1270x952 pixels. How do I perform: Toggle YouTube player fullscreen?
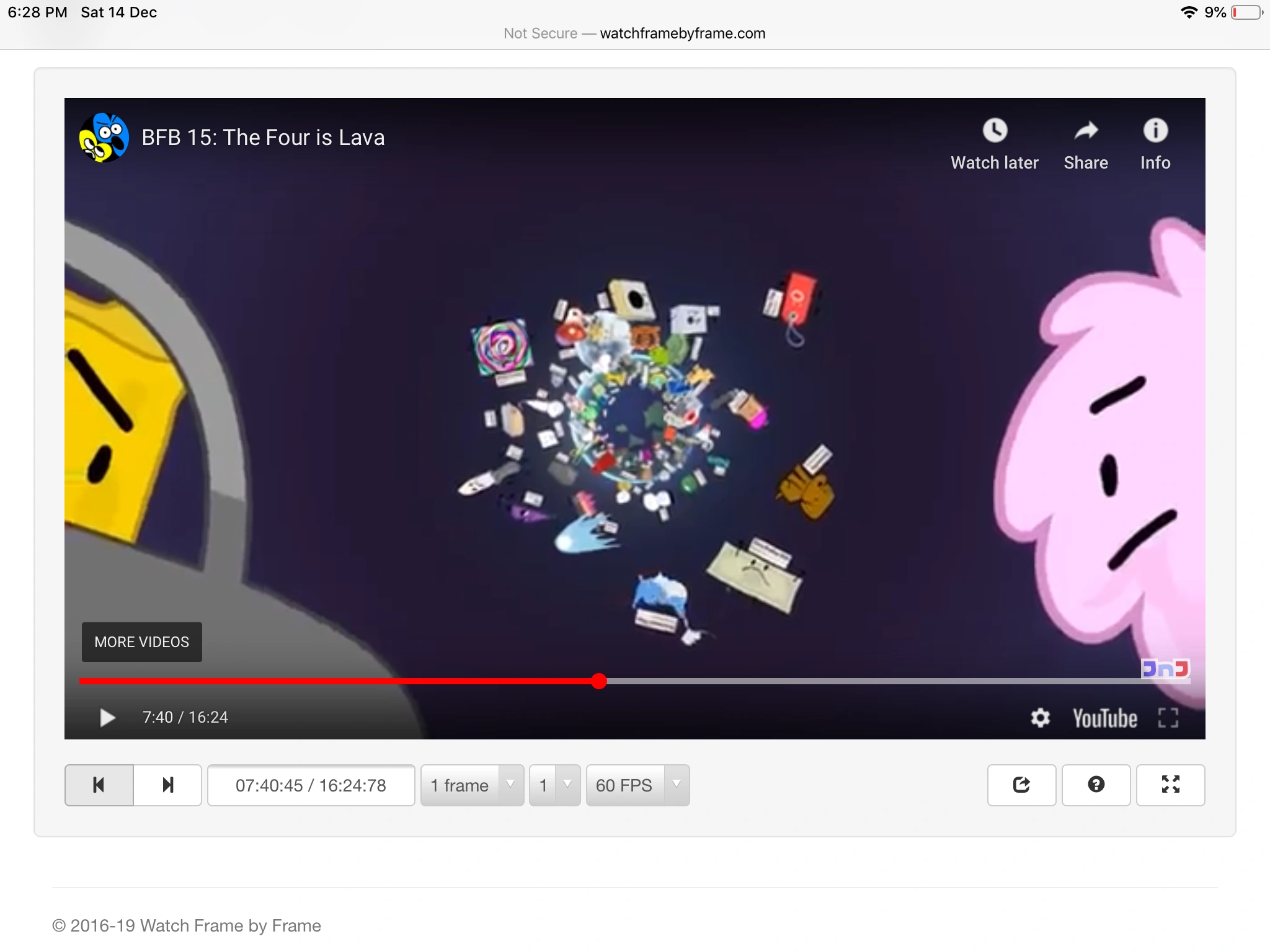point(1168,718)
